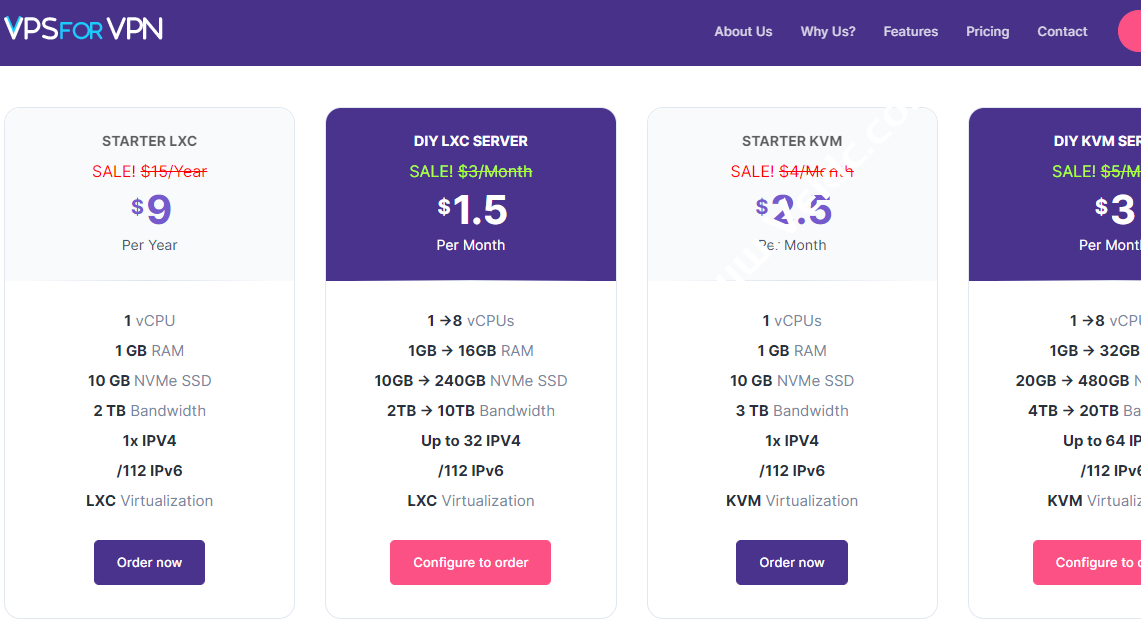
Task: Open the Contact page
Action: 1062,31
